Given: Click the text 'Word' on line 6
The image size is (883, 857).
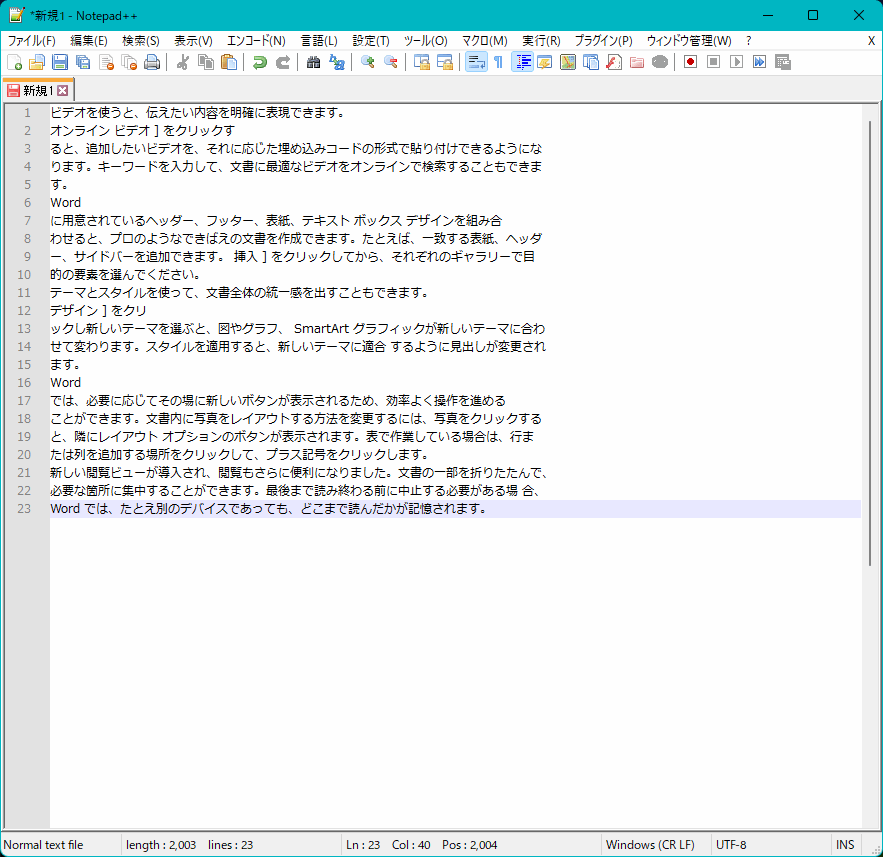Looking at the screenshot, I should 65,203.
